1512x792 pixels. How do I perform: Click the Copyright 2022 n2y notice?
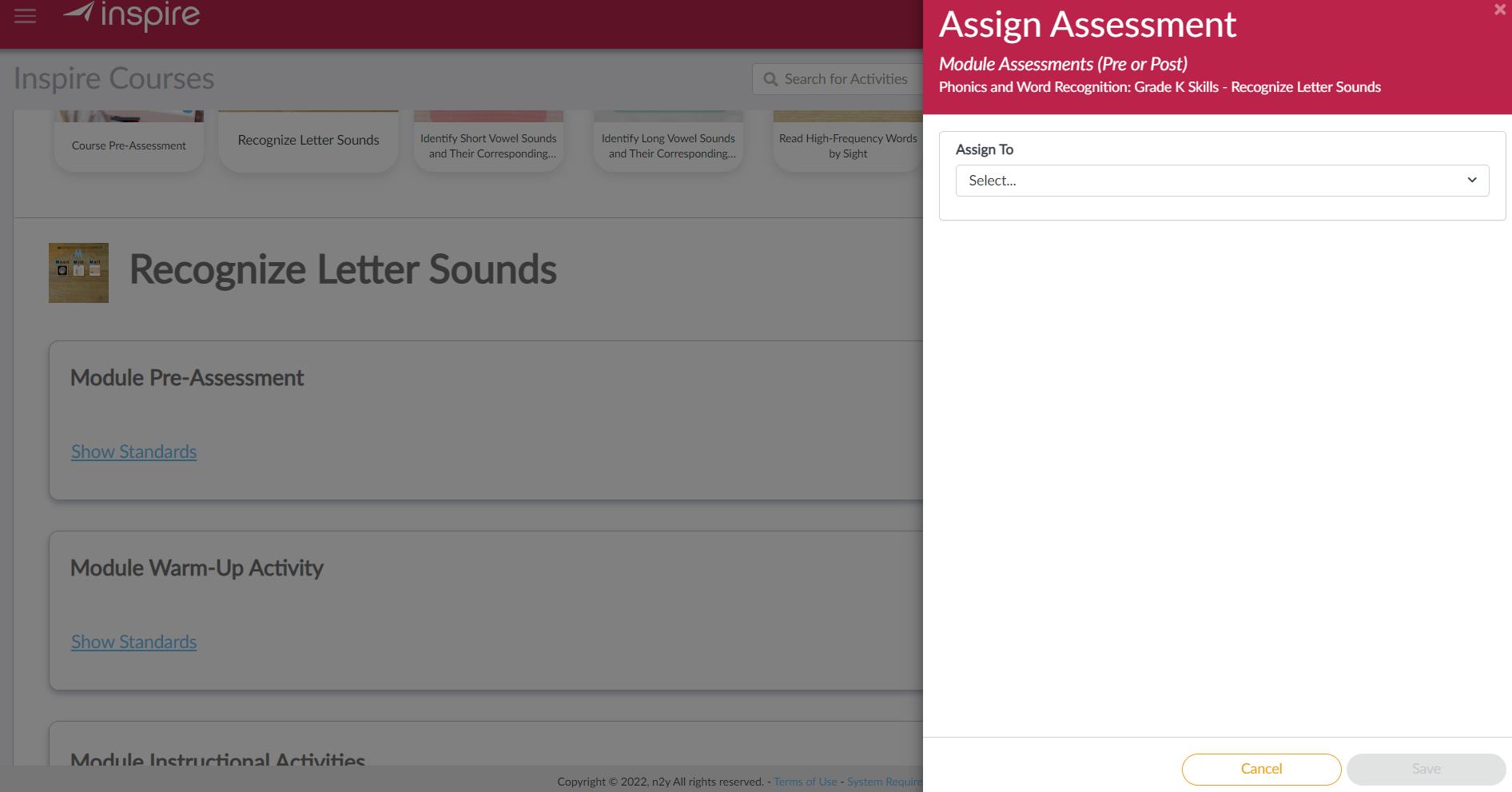click(x=661, y=782)
